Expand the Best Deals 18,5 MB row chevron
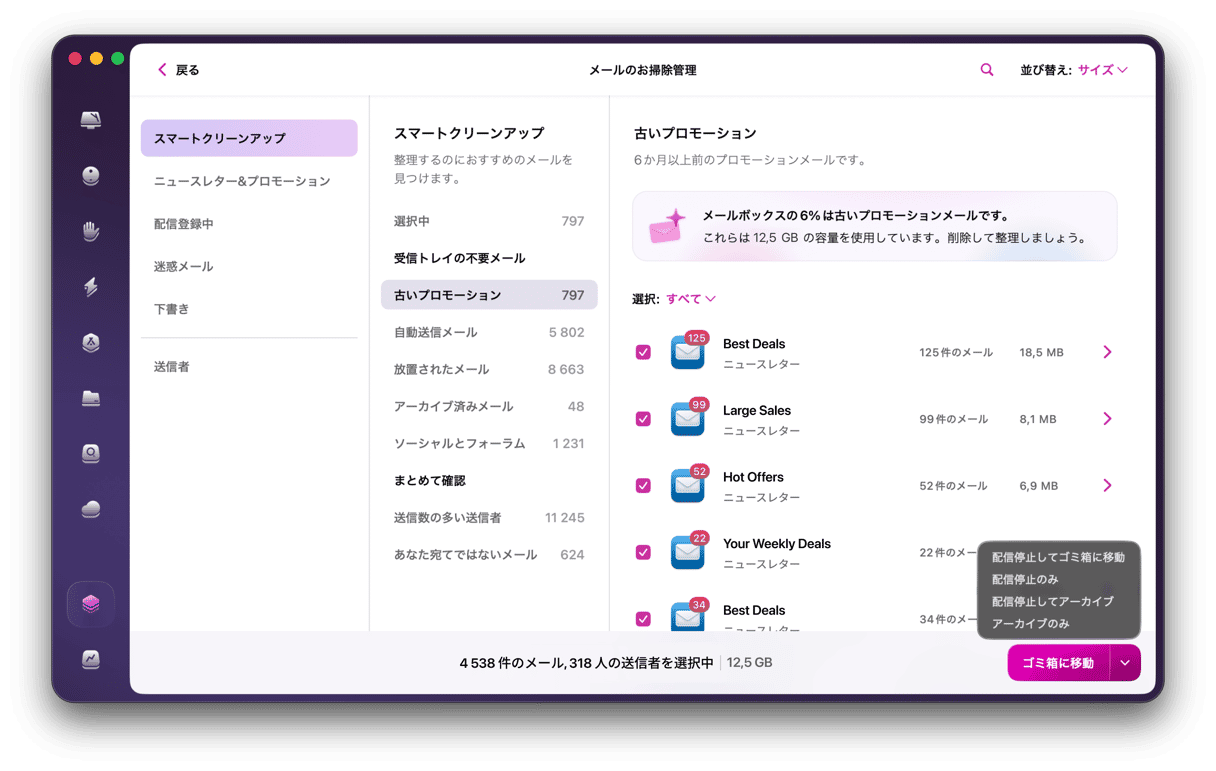Viewport: 1216px width, 771px height. (x=1107, y=352)
